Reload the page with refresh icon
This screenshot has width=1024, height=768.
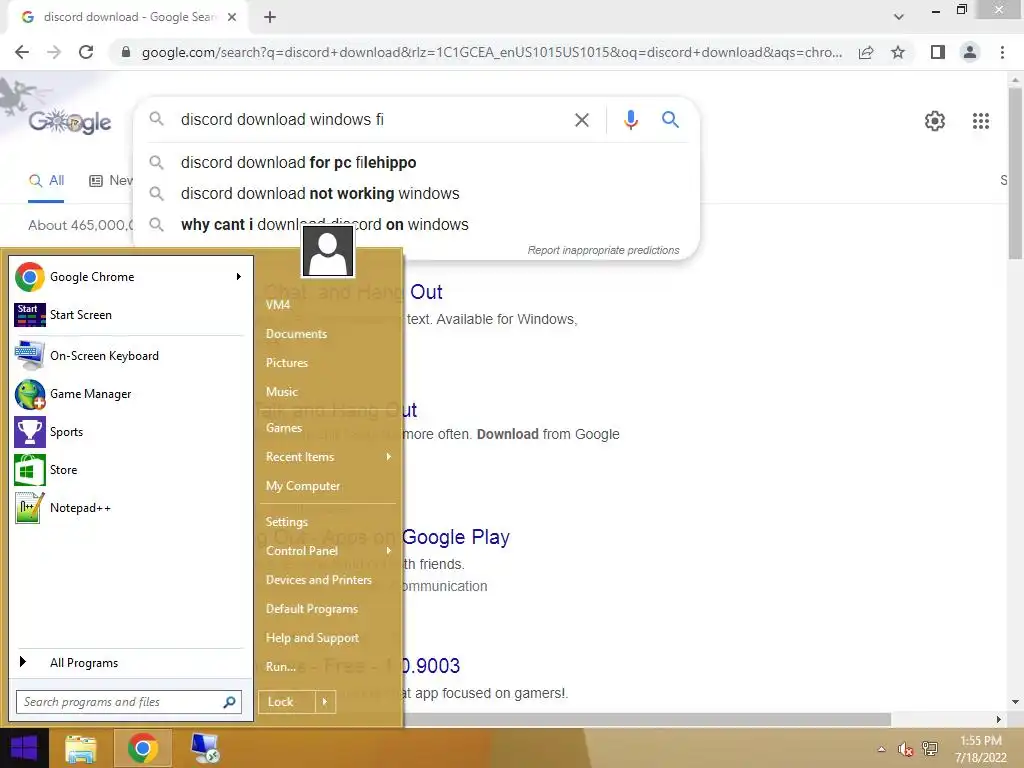pos(86,52)
